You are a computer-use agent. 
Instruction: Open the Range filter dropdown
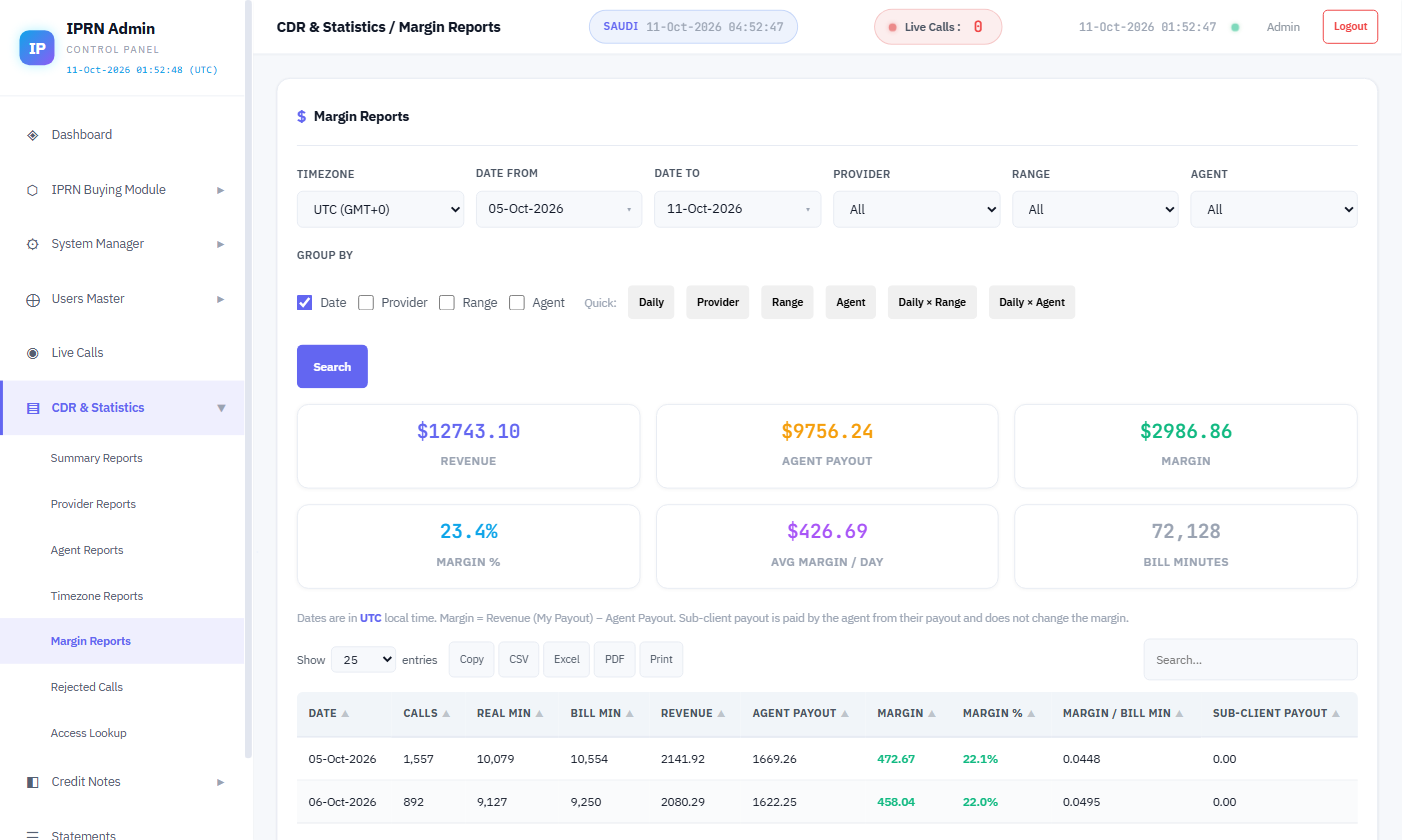(1095, 209)
